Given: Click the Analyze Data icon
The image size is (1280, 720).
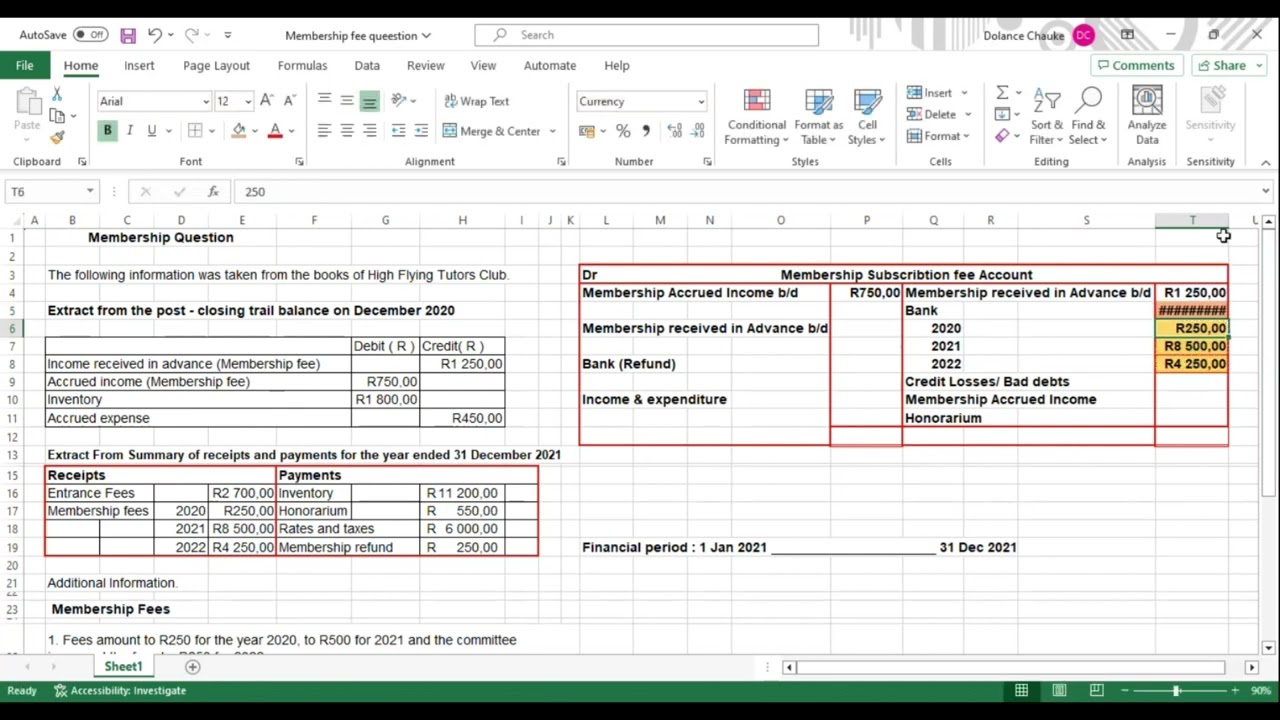Looking at the screenshot, I should coord(1147,118).
